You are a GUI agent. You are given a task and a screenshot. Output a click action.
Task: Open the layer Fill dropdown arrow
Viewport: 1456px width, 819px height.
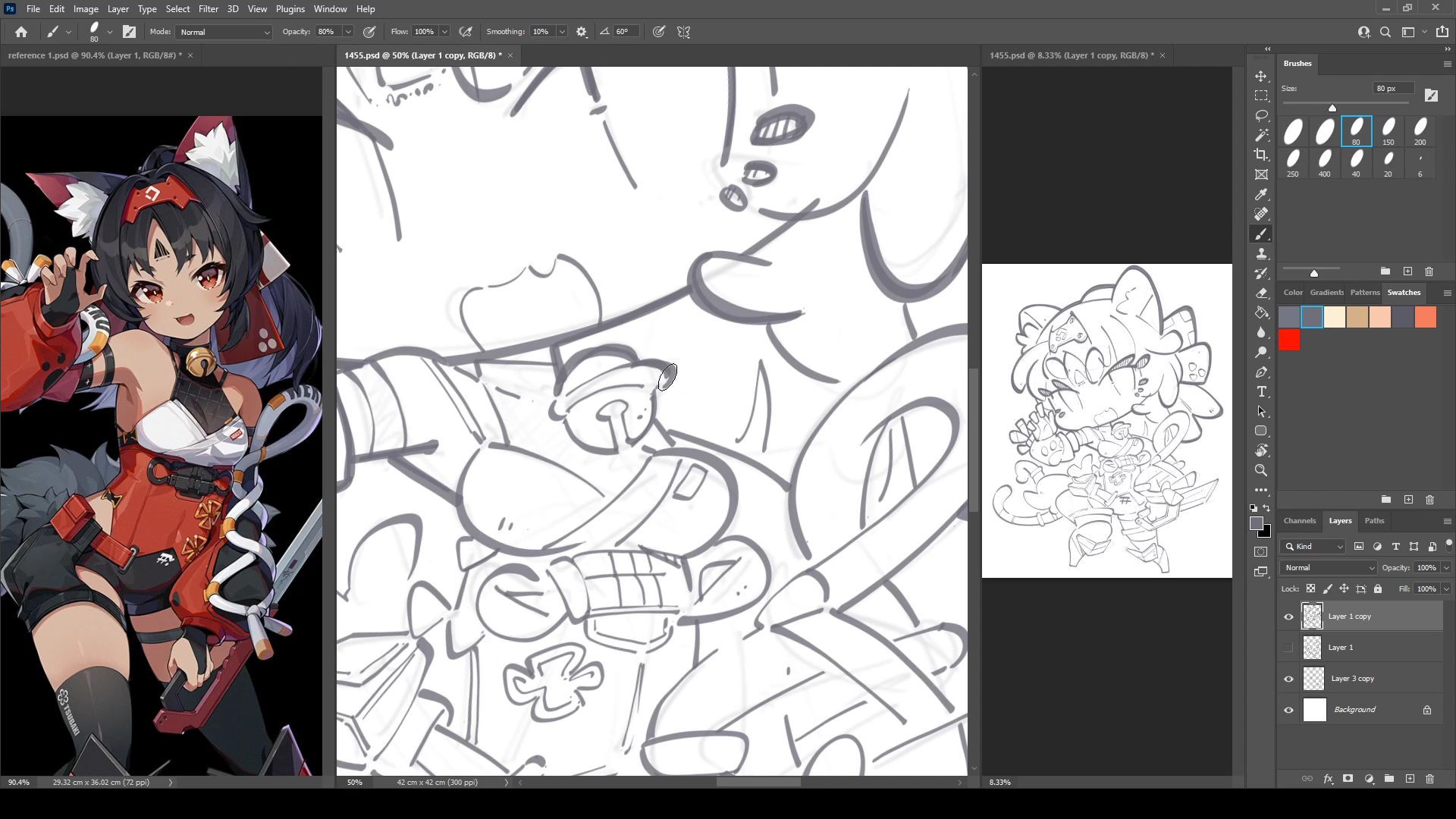coord(1446,589)
